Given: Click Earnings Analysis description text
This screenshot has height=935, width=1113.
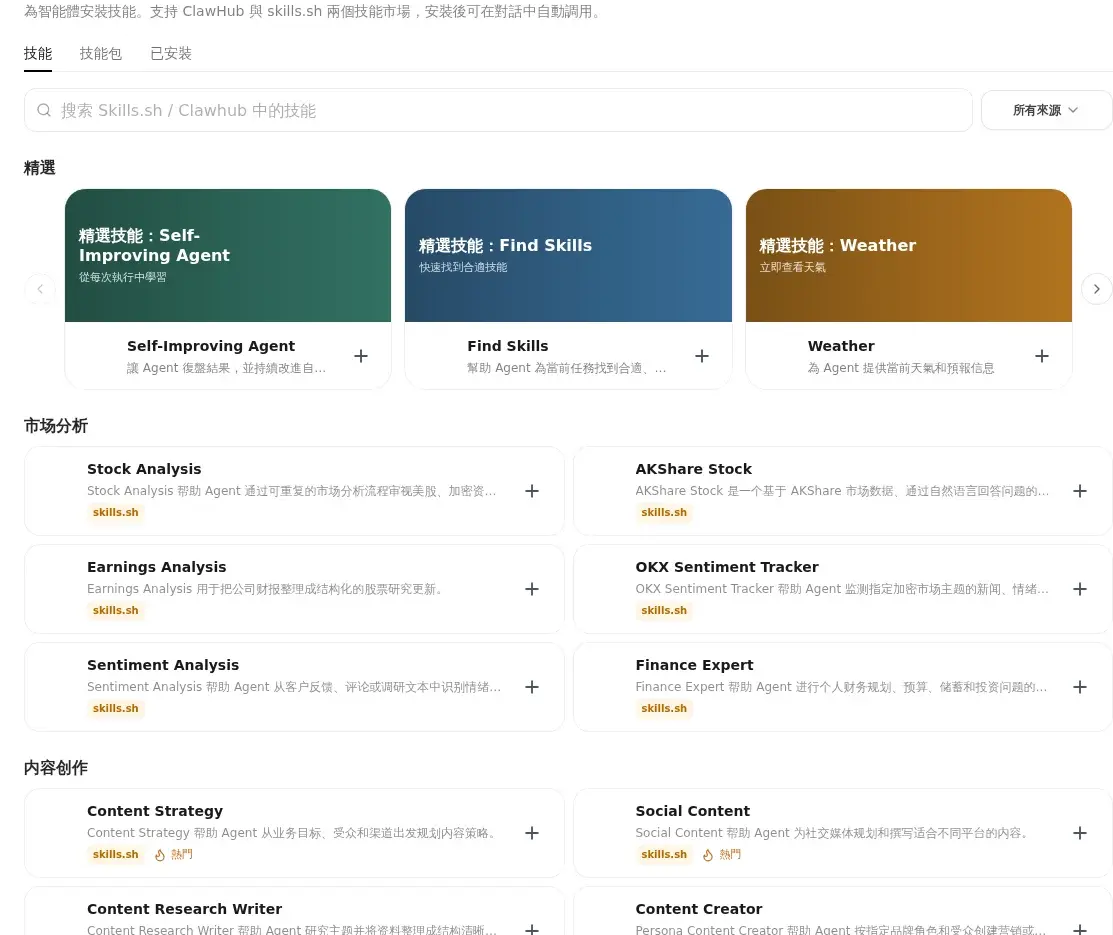Looking at the screenshot, I should tap(264, 589).
